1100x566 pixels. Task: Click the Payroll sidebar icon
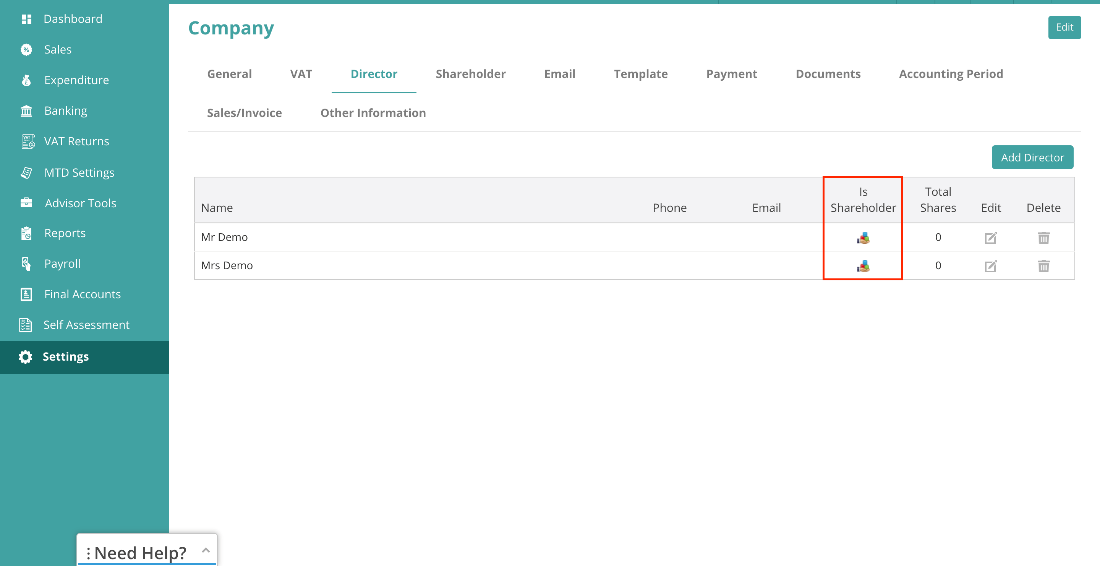point(27,264)
